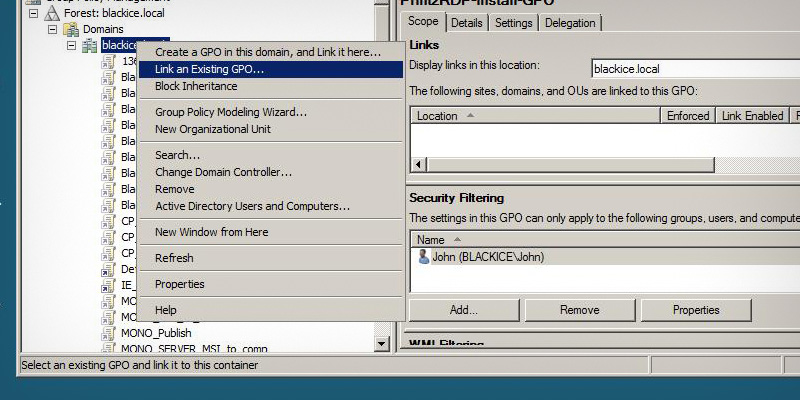The height and width of the screenshot is (400, 800).
Task: Open Group Policy Modeling Wizard
Action: tap(230, 112)
